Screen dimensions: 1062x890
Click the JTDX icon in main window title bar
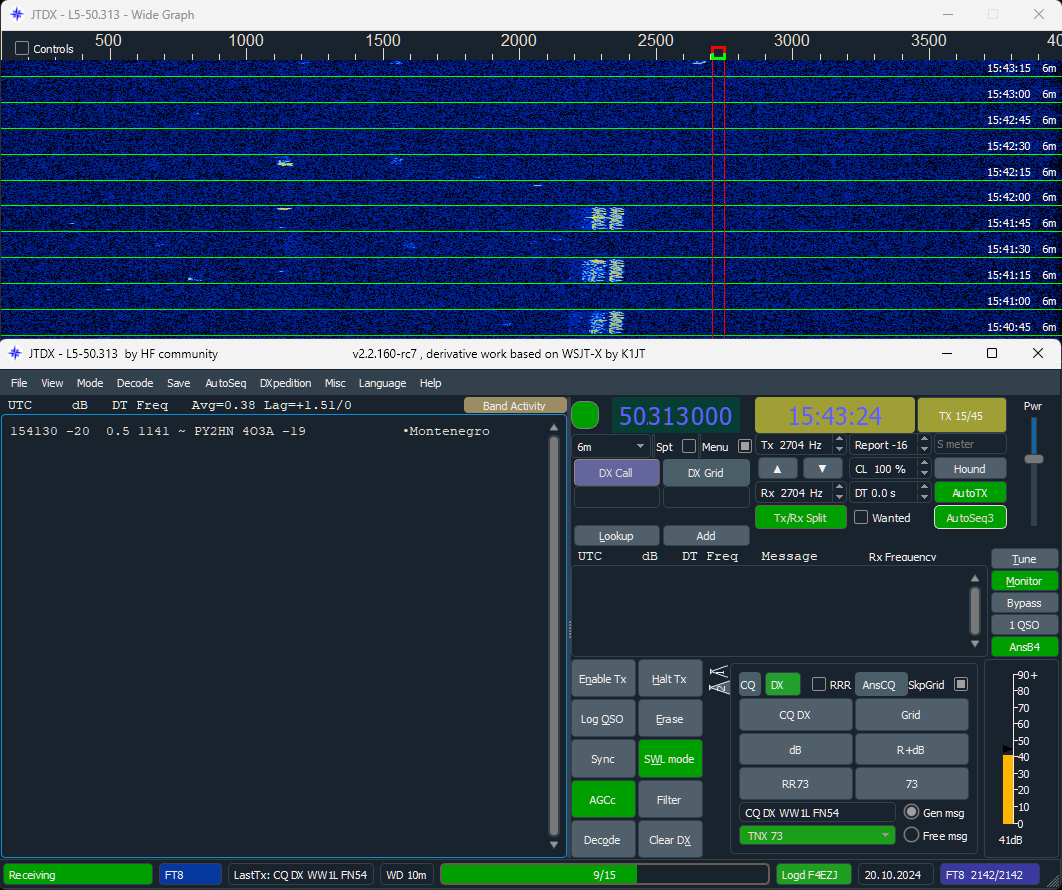point(15,354)
